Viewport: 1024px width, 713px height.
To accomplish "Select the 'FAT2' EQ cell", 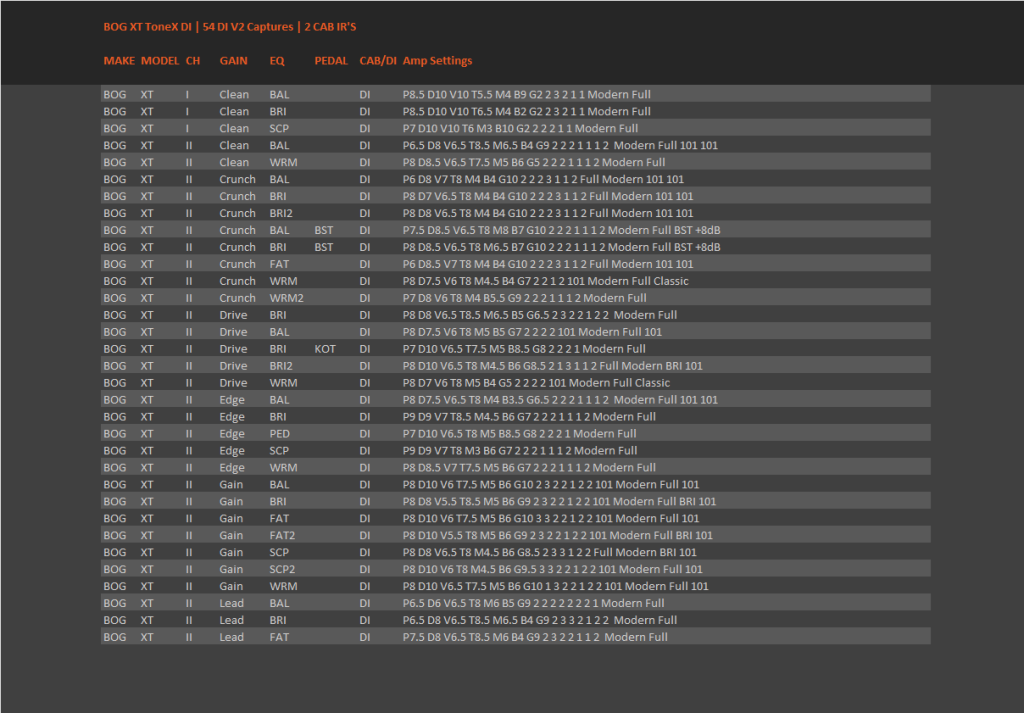I will pos(282,536).
